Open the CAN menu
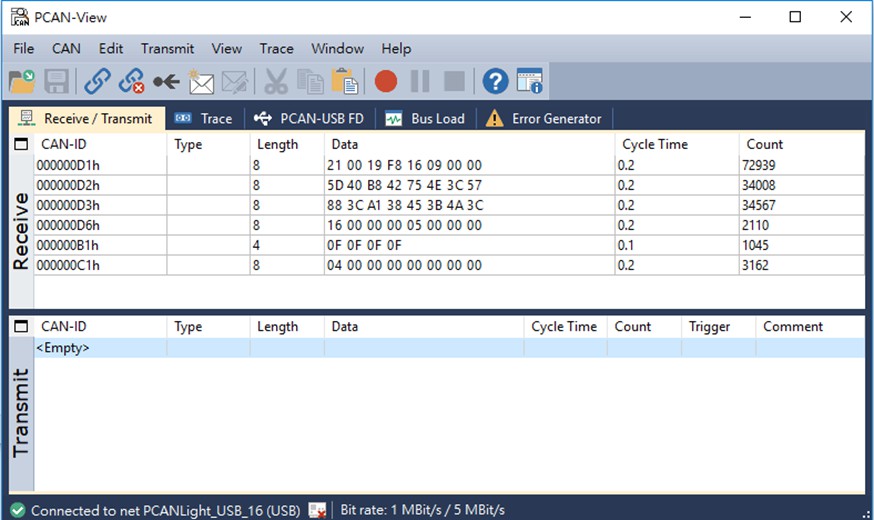The width and height of the screenshot is (874, 520). point(66,48)
